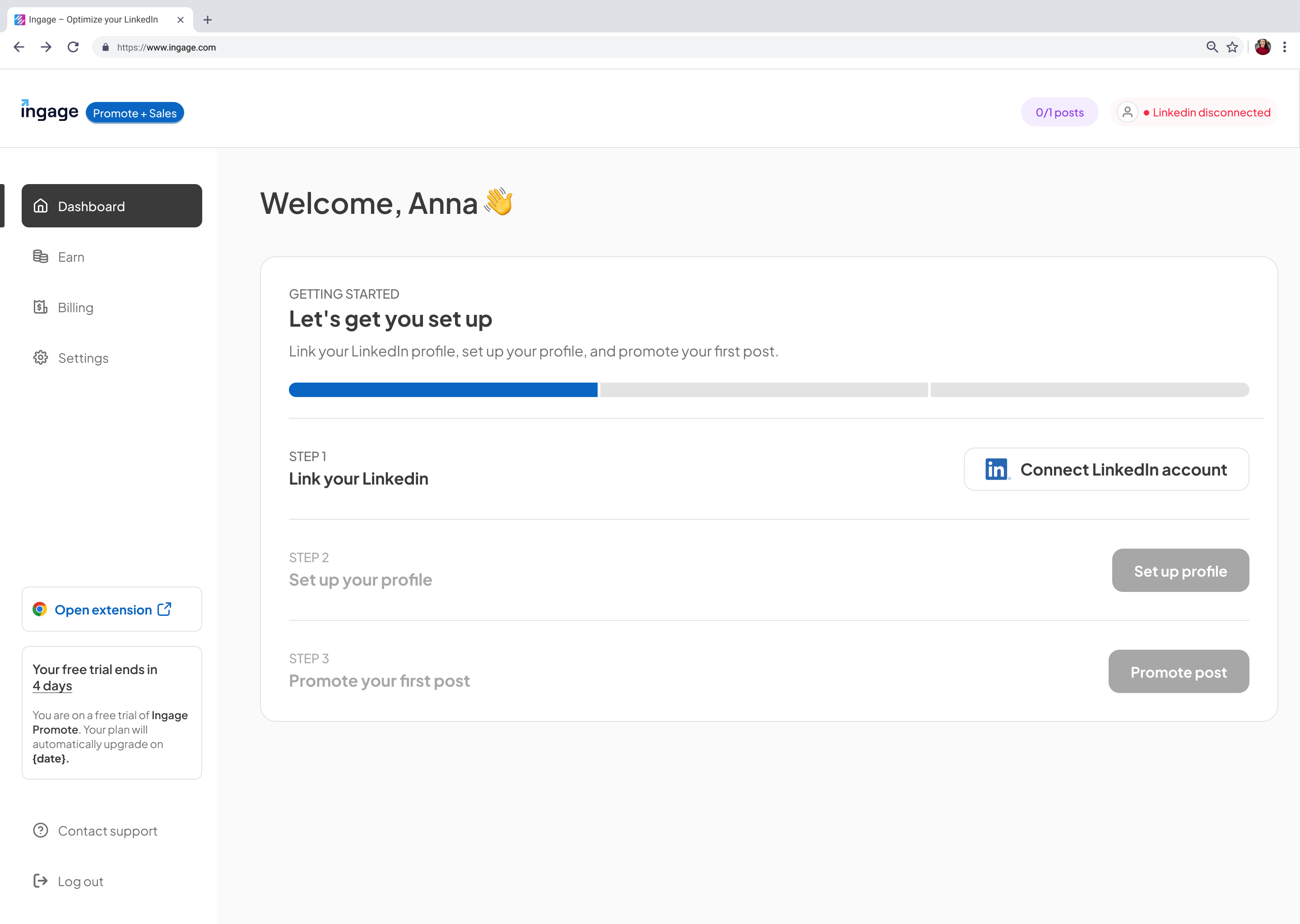Image resolution: width=1300 pixels, height=924 pixels.
Task: Open Settings from the sidebar
Action: [x=83, y=358]
